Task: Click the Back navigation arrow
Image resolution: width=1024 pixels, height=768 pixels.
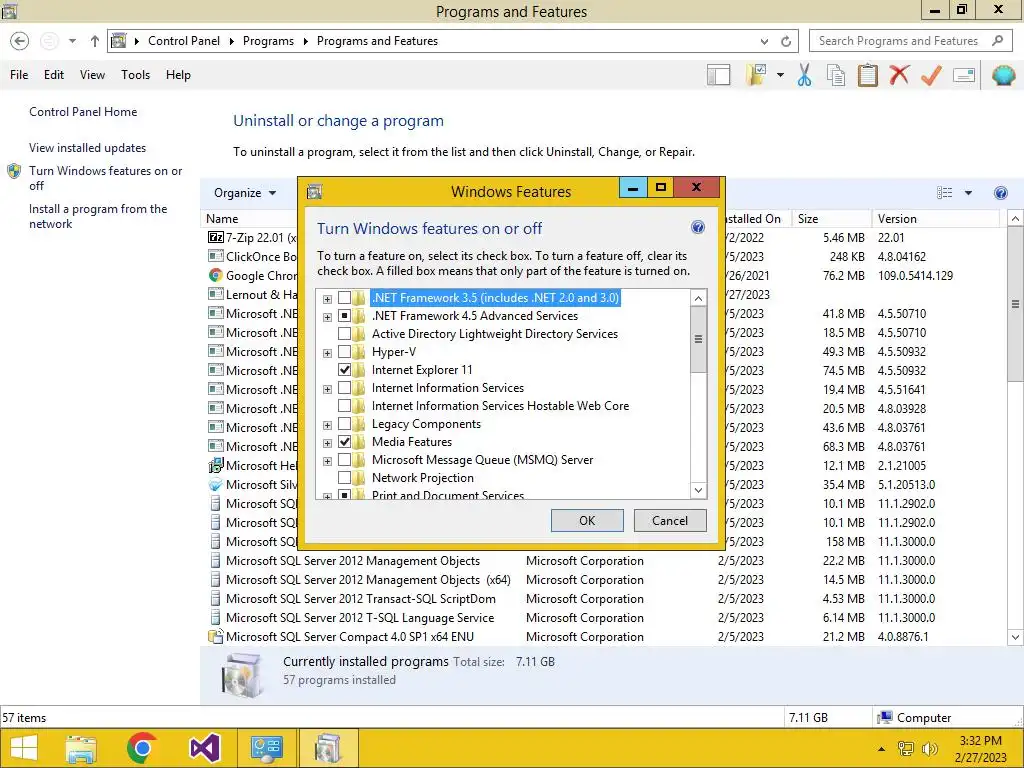Action: click(x=20, y=41)
